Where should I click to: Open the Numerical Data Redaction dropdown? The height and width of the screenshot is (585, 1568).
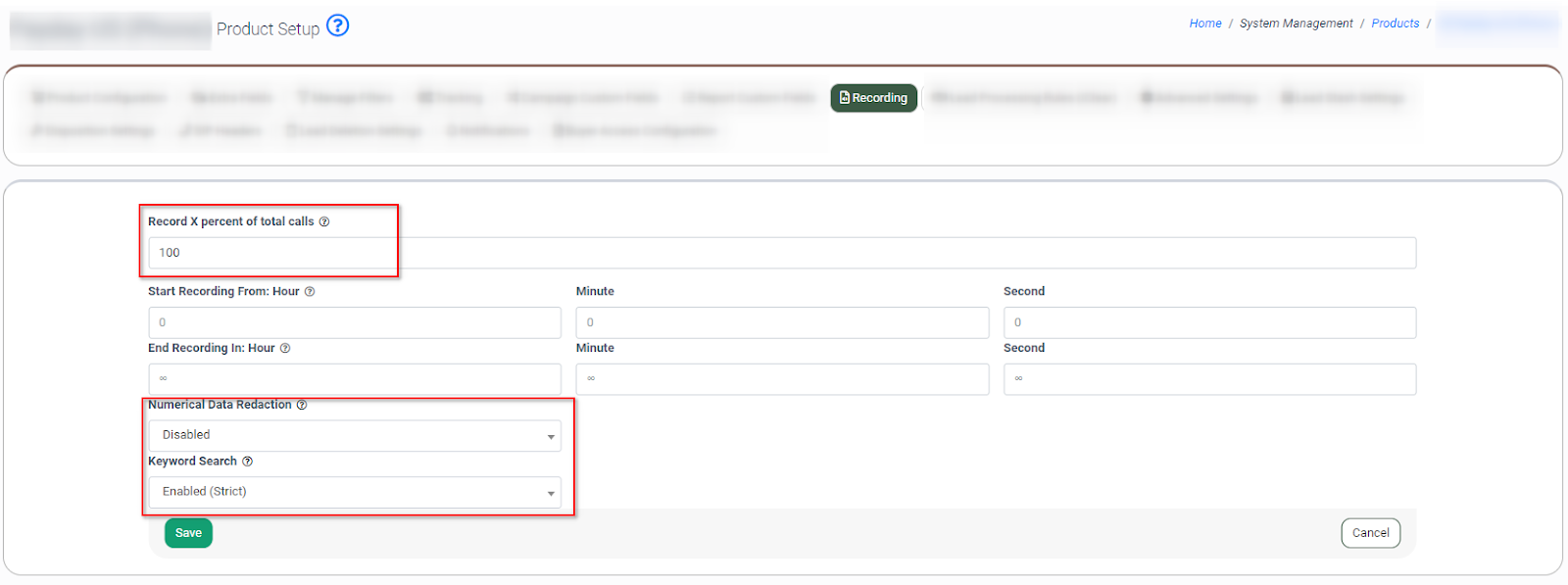tap(354, 435)
